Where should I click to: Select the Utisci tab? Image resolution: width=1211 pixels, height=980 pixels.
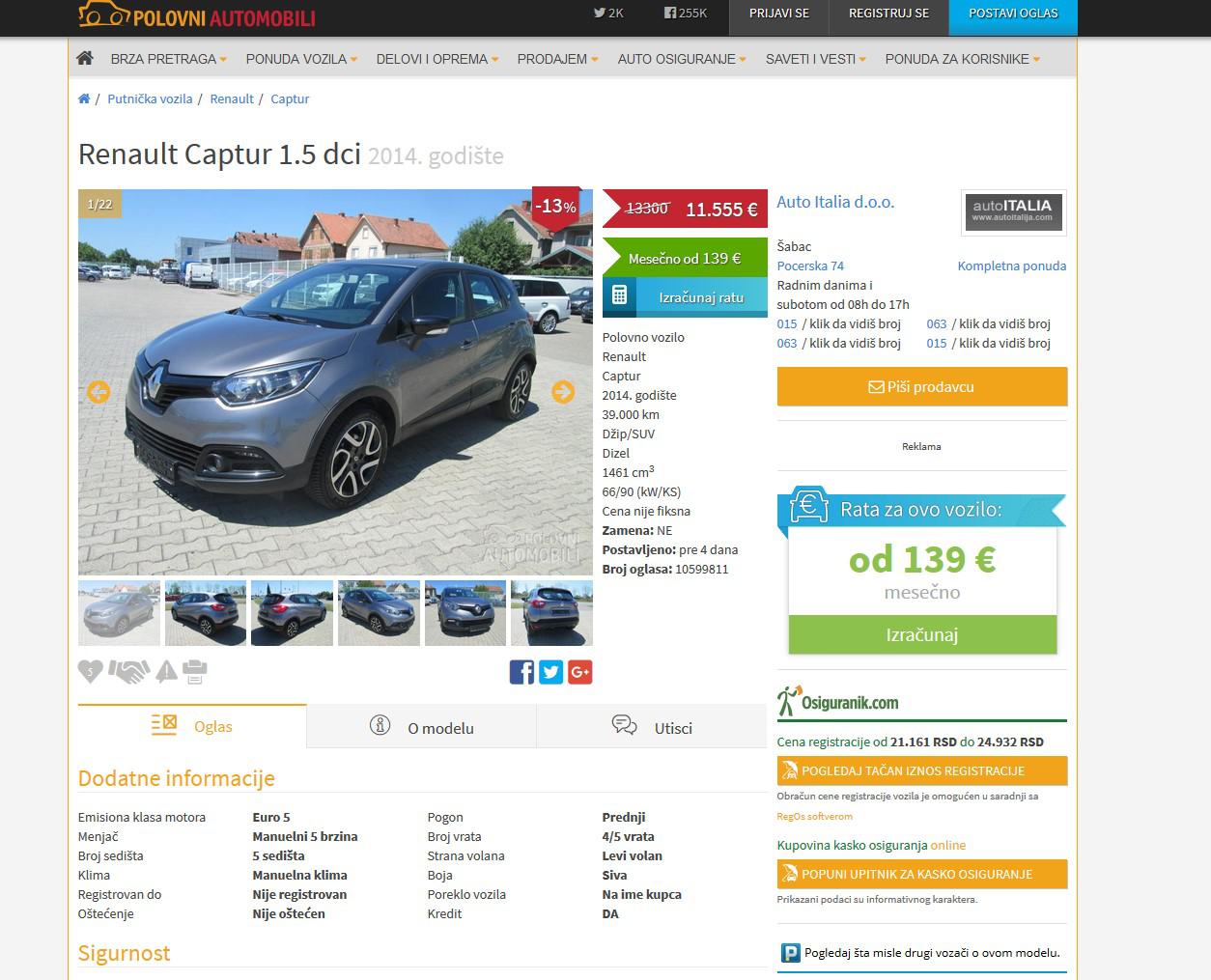click(x=652, y=726)
